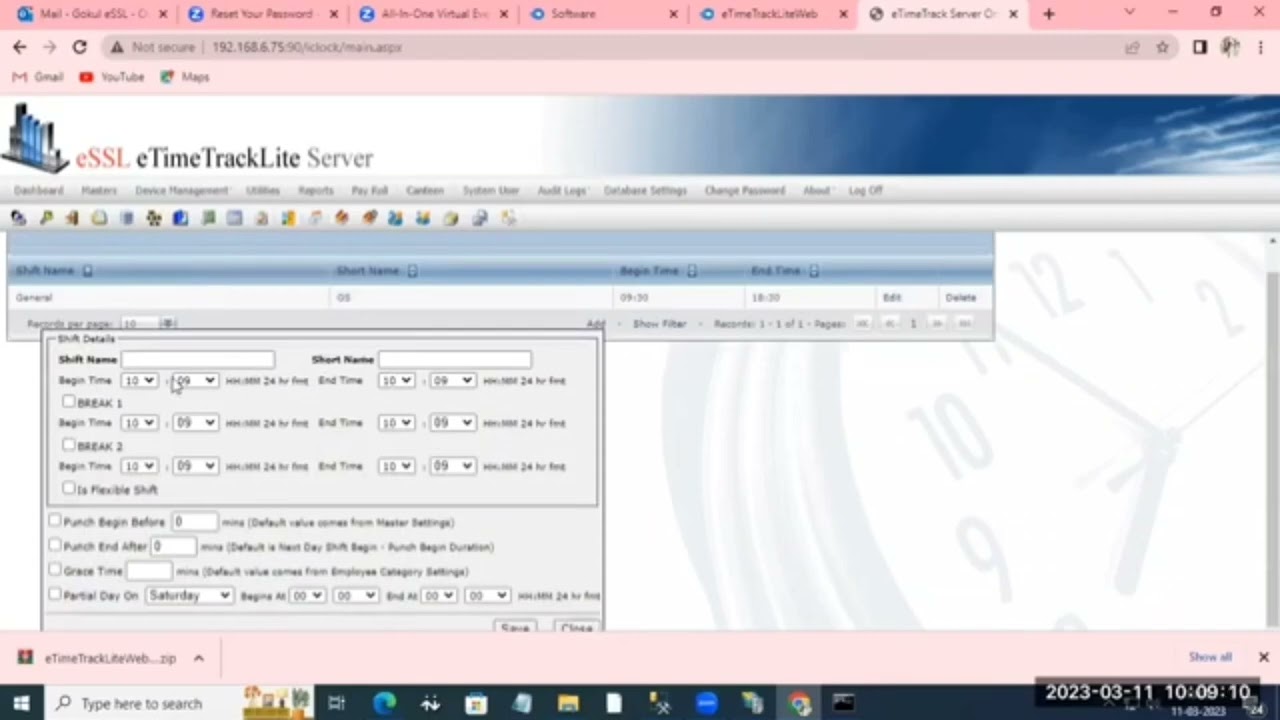Image resolution: width=1280 pixels, height=720 pixels.
Task: Open the Device Management menu
Action: [182, 190]
